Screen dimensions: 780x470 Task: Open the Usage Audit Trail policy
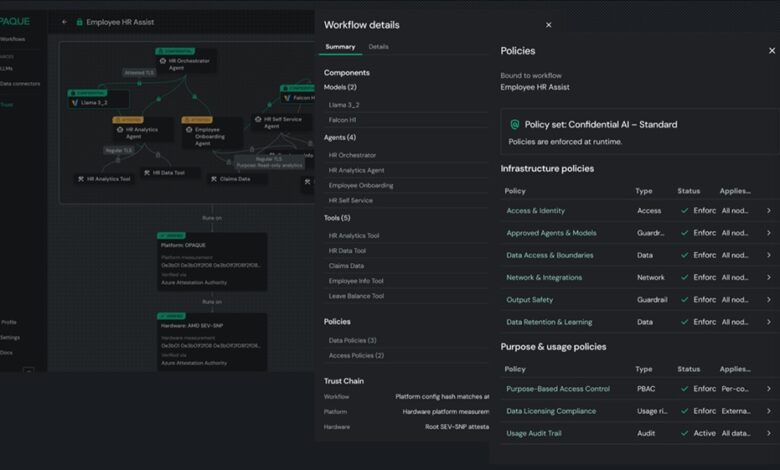pyautogui.click(x=534, y=434)
